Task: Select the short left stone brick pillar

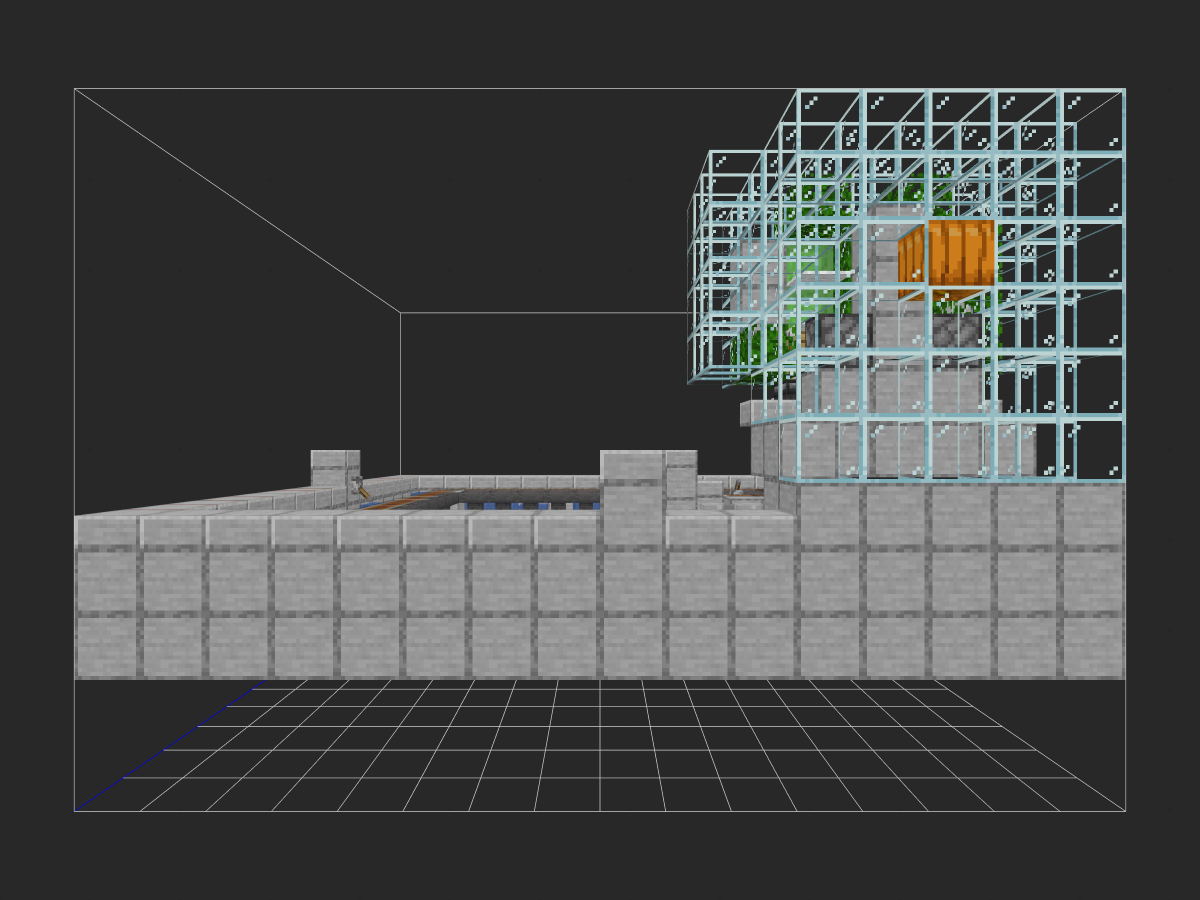Action: coord(334,467)
